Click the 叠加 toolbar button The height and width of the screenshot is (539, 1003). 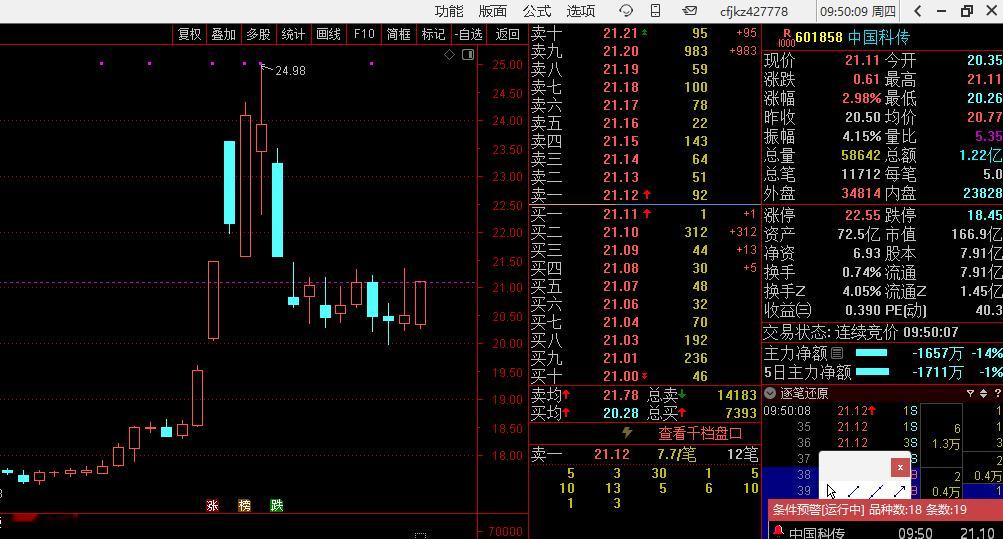(224, 34)
